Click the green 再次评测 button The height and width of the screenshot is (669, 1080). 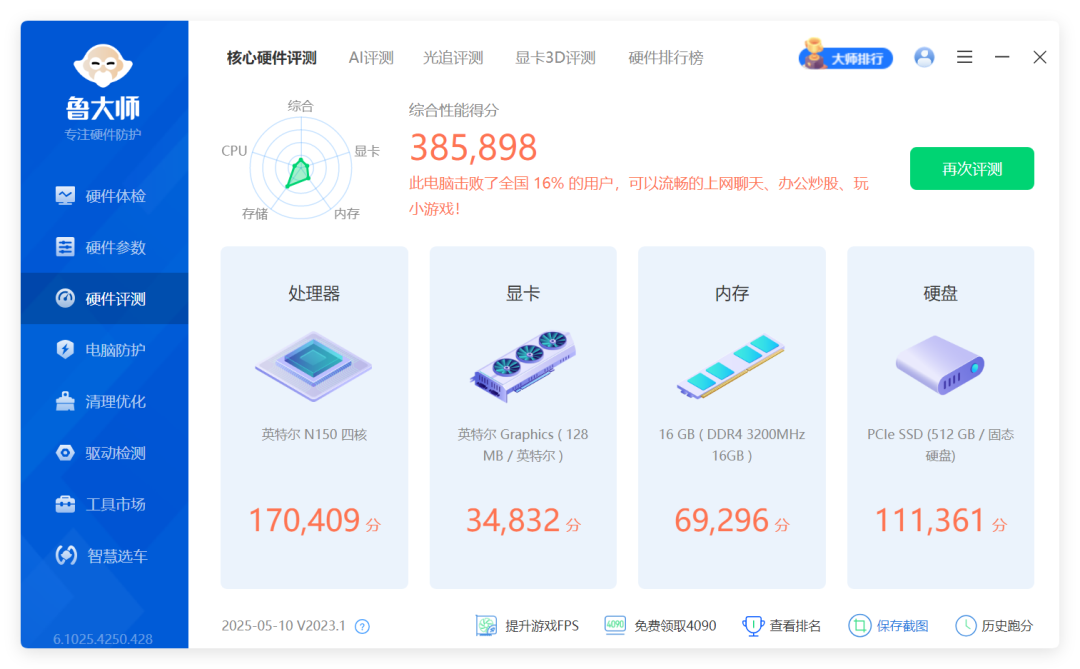click(x=972, y=169)
